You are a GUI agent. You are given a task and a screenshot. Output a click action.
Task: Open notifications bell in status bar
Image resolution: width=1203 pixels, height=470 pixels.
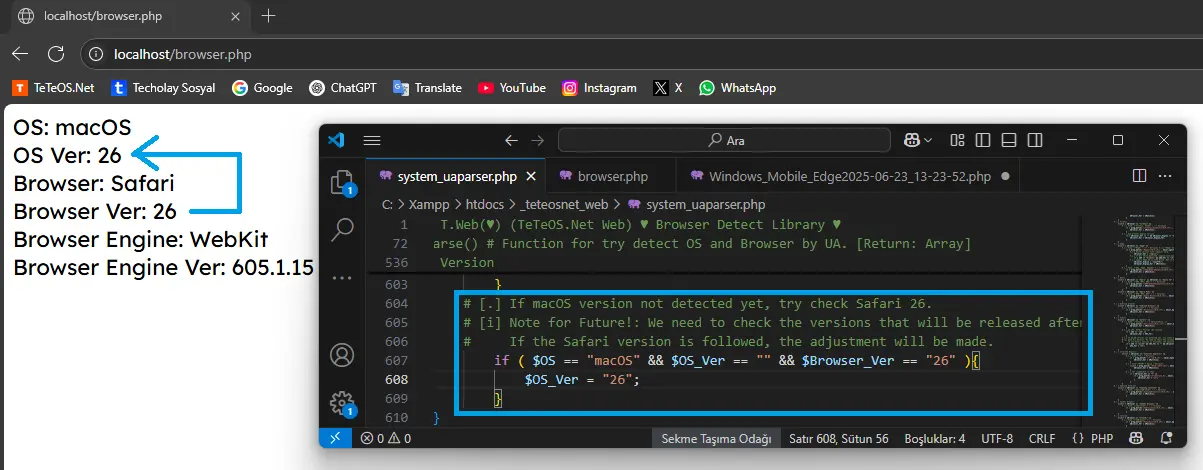1167,438
